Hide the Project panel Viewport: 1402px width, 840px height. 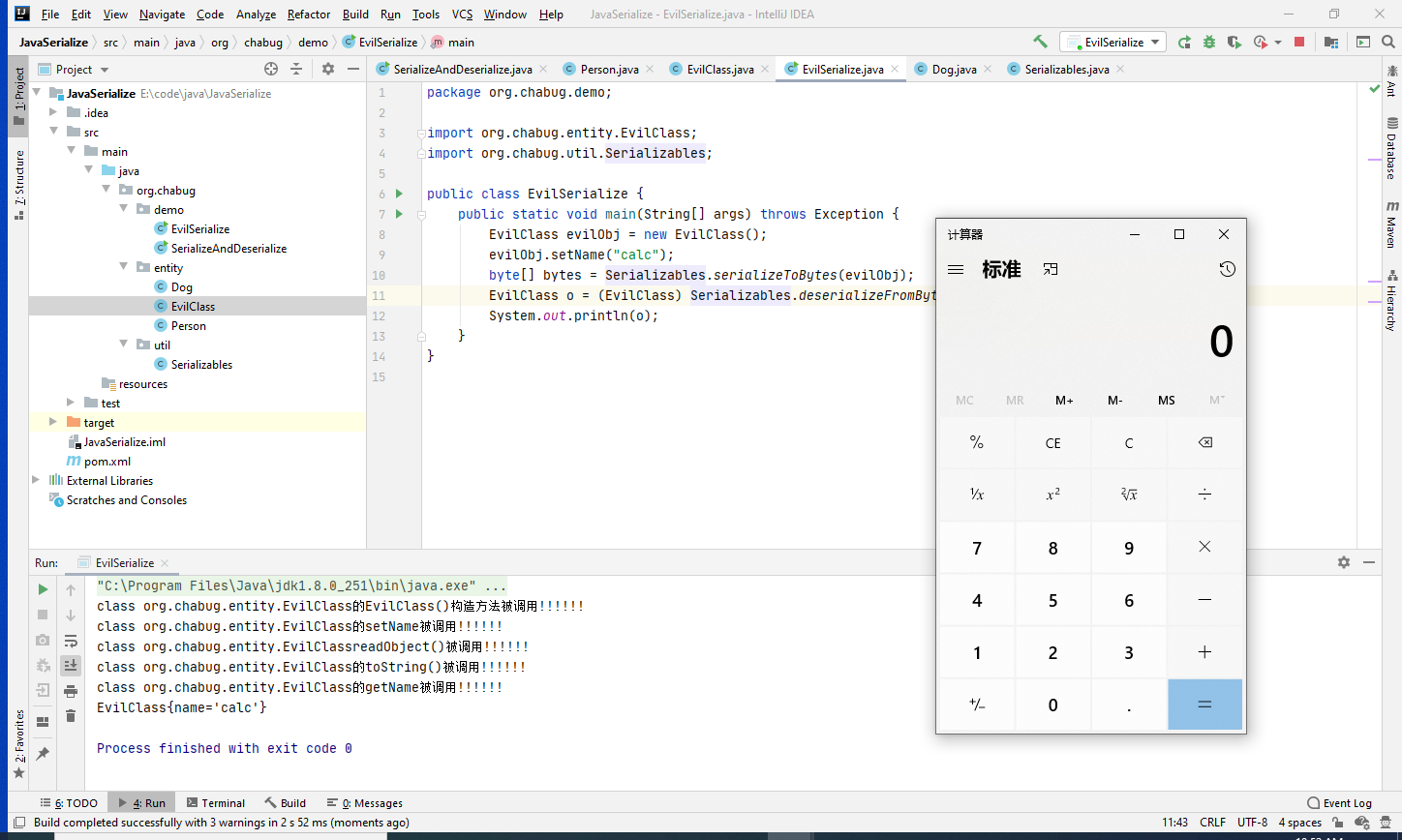[x=352, y=69]
